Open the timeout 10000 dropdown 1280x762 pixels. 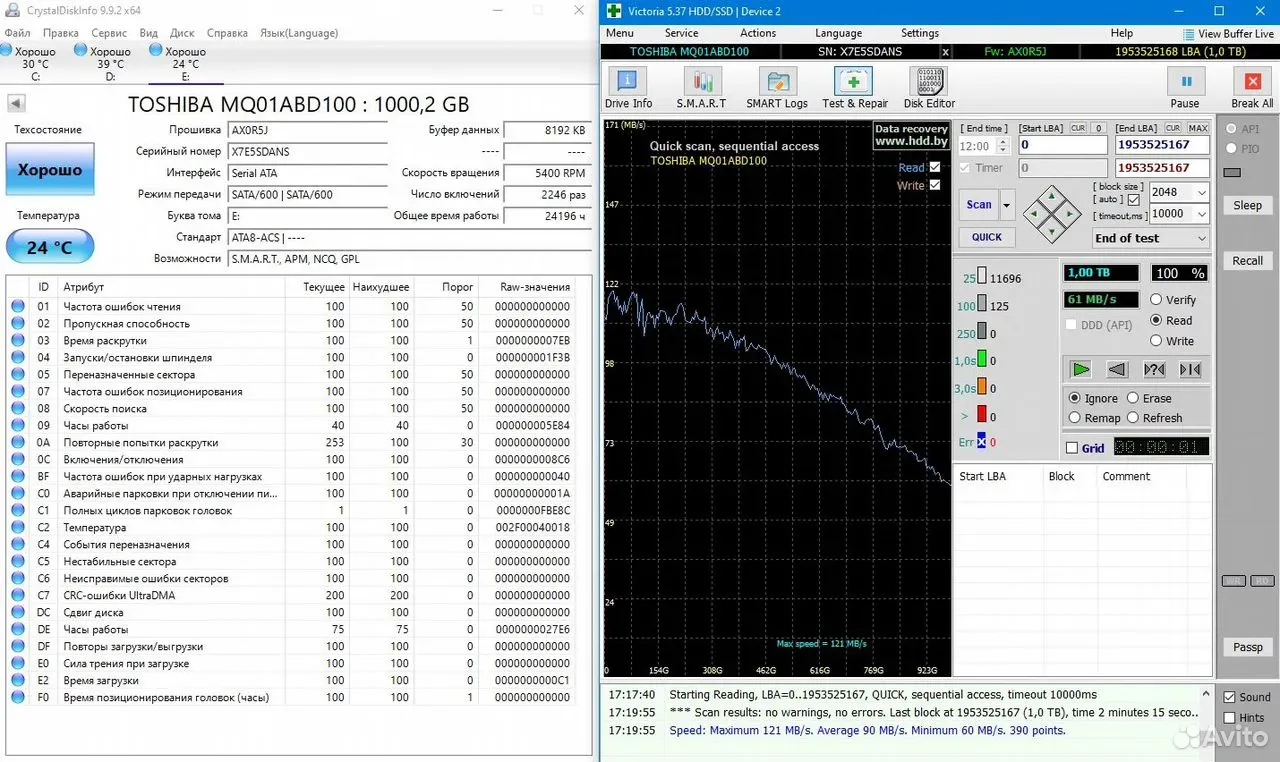pyautogui.click(x=1201, y=214)
